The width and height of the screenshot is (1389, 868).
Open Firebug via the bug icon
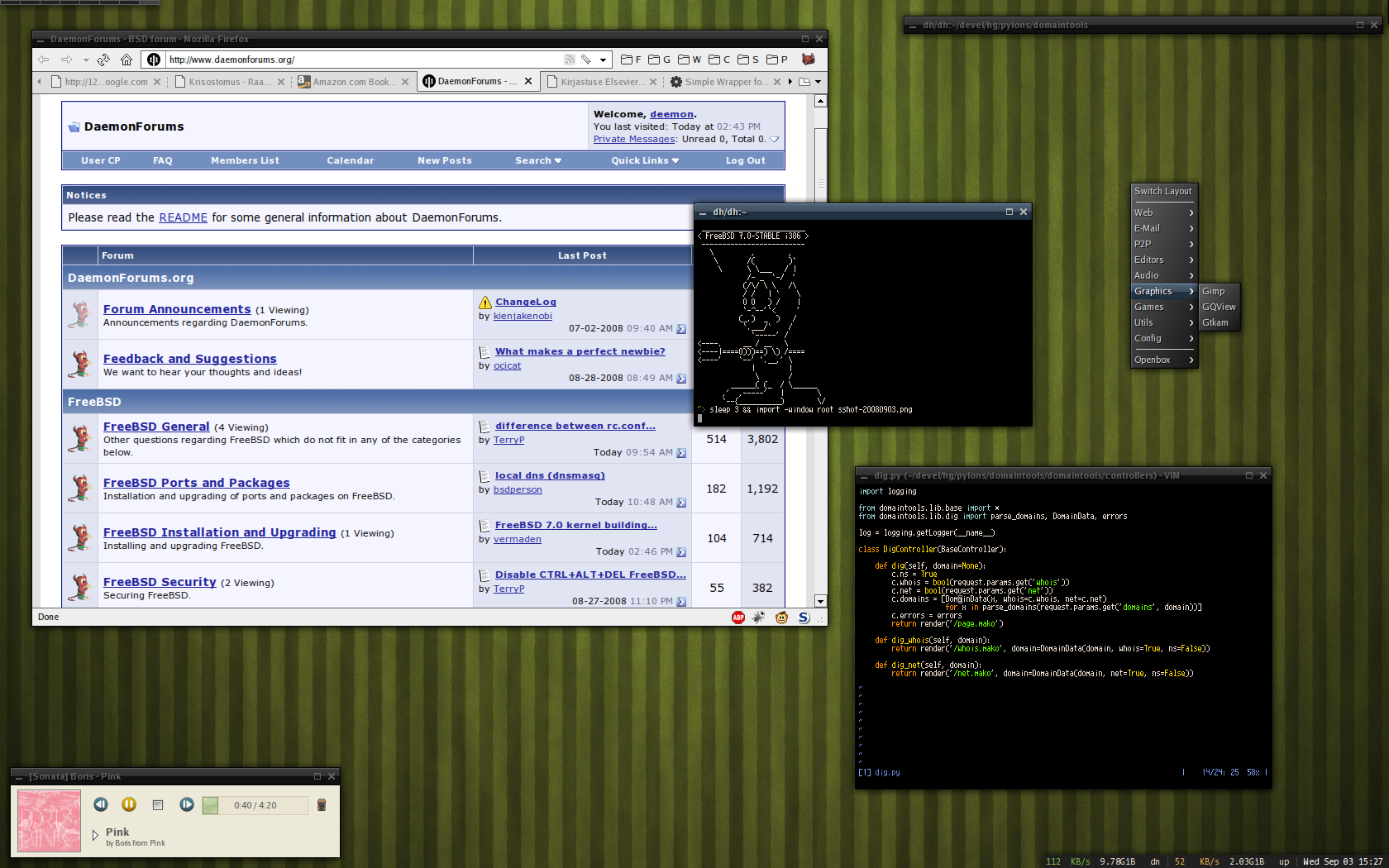(758, 618)
